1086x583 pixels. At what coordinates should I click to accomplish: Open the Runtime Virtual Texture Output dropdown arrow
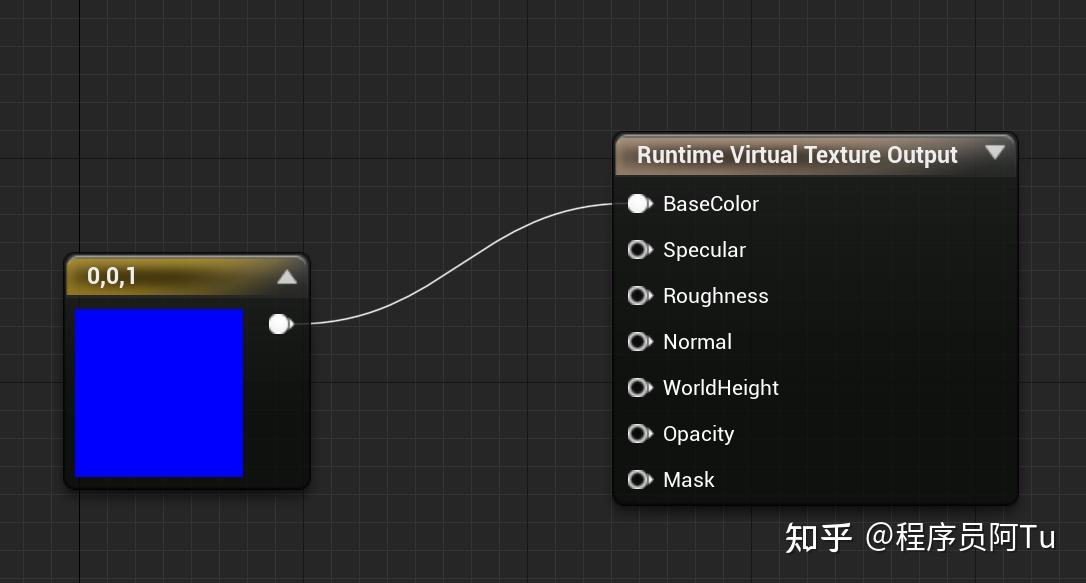pyautogui.click(x=996, y=154)
